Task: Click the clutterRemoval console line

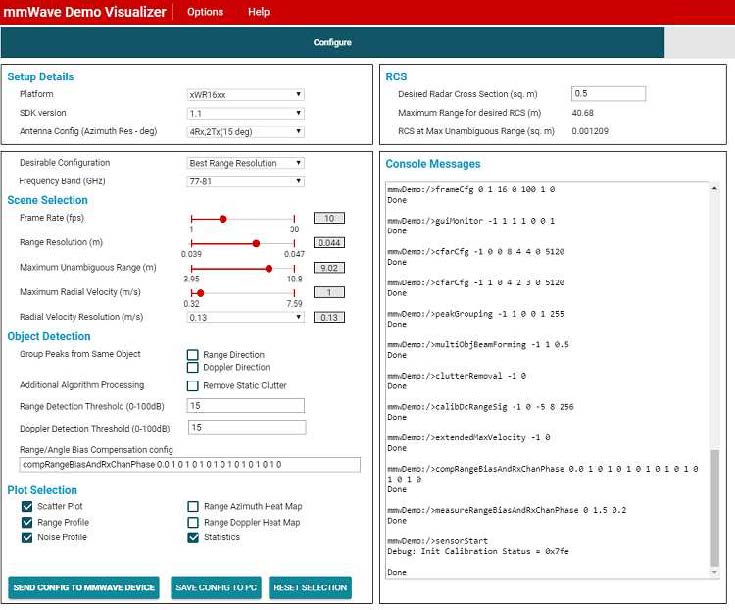Action: [457, 376]
